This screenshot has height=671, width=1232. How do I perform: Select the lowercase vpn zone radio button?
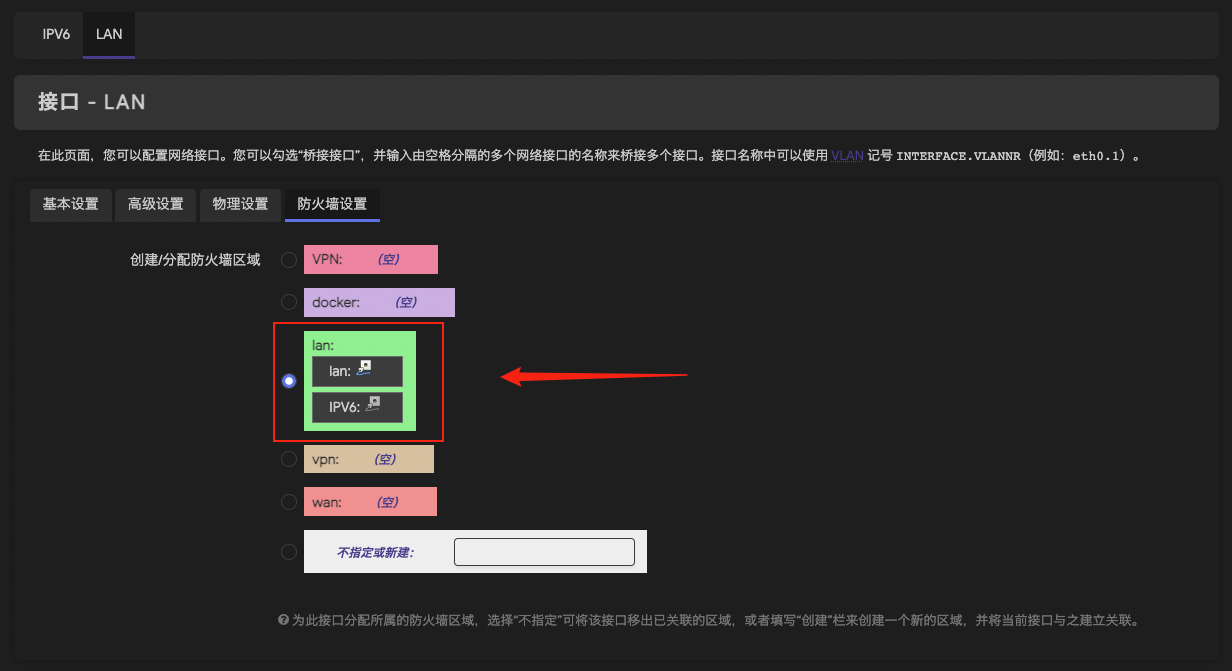(289, 459)
